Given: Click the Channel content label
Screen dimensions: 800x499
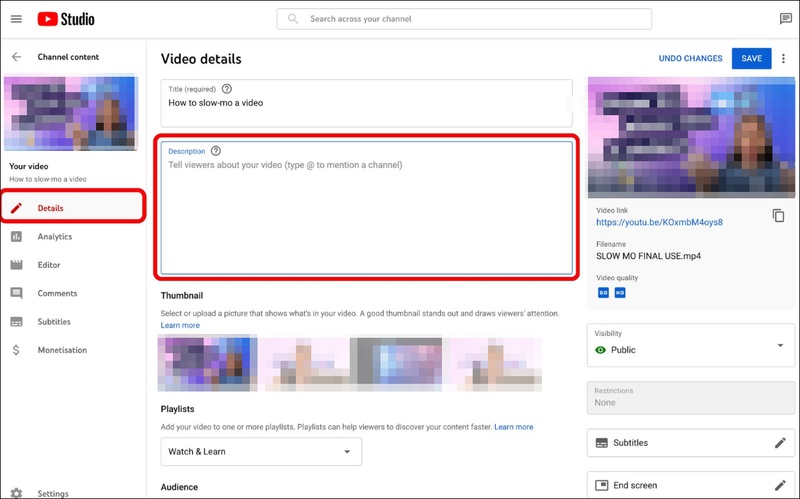Looking at the screenshot, I should pos(68,57).
